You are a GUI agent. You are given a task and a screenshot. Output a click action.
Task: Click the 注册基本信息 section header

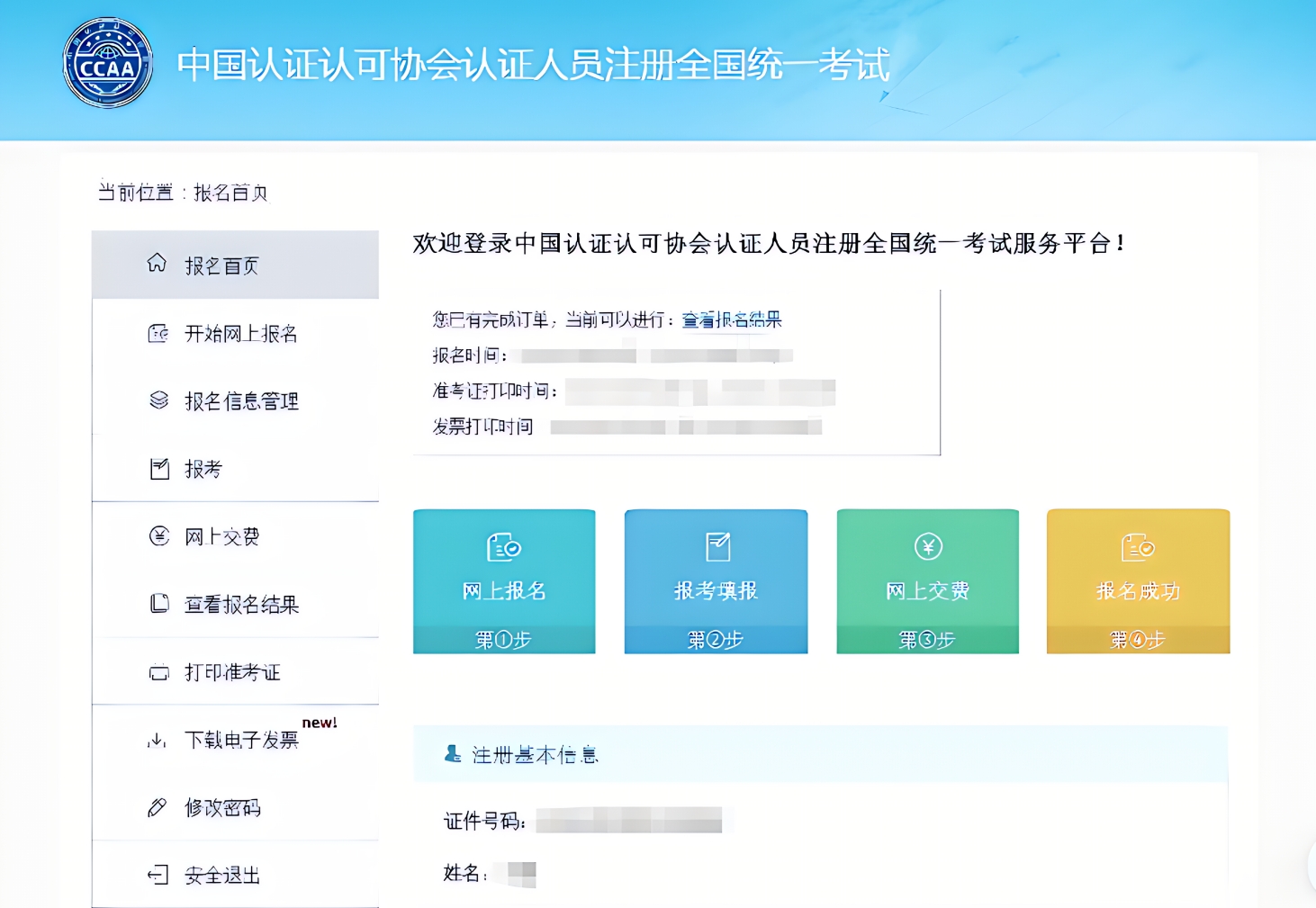pyautogui.click(x=821, y=754)
